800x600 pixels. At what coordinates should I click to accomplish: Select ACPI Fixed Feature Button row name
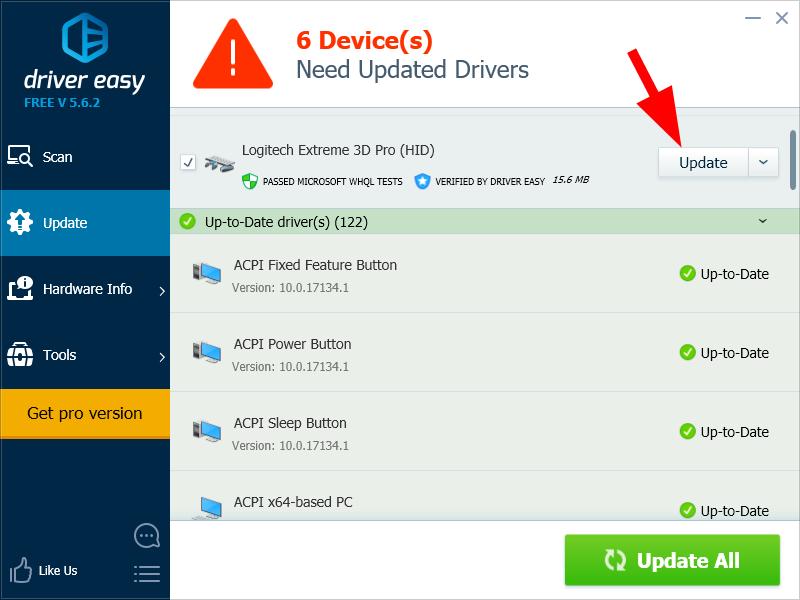[315, 265]
